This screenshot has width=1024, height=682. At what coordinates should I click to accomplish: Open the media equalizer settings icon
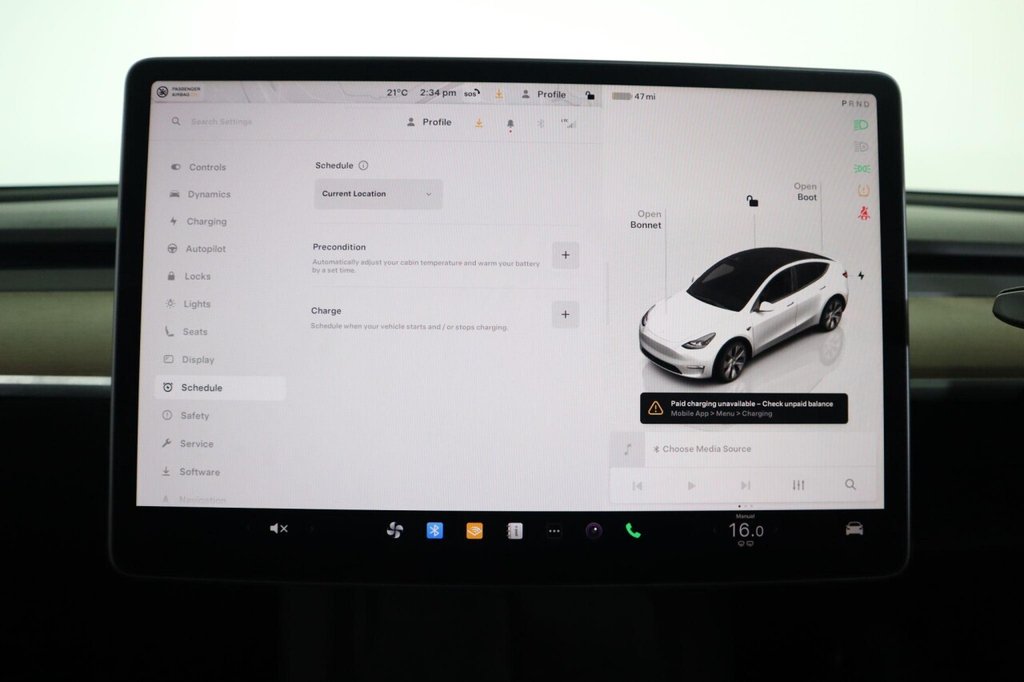798,485
